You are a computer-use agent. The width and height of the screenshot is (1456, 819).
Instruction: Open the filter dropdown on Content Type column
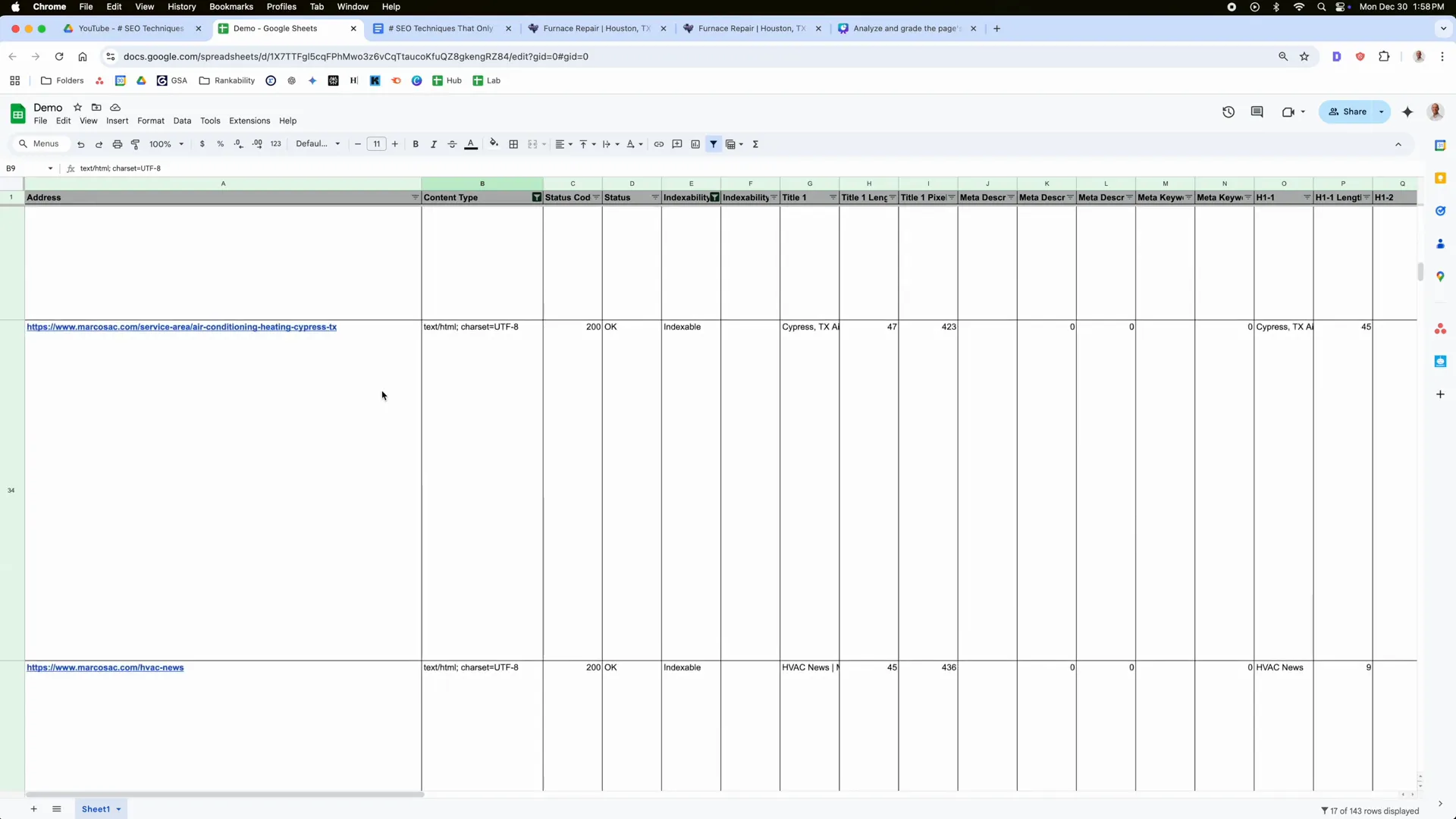point(536,197)
